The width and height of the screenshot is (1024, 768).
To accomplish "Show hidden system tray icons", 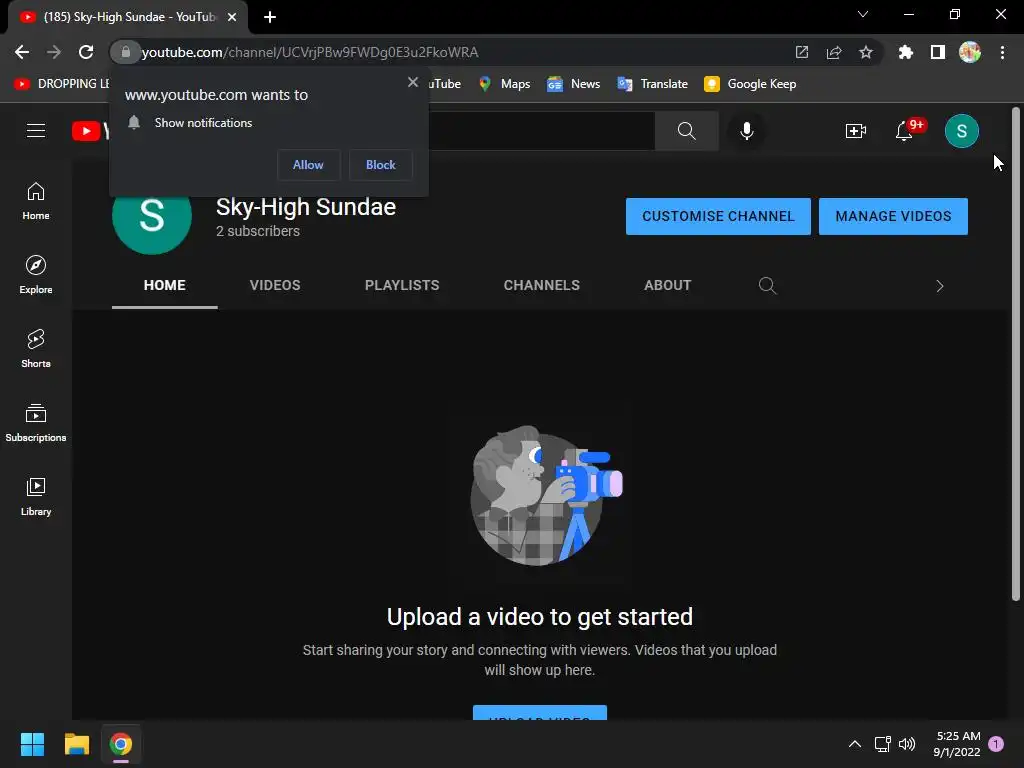I will (854, 744).
